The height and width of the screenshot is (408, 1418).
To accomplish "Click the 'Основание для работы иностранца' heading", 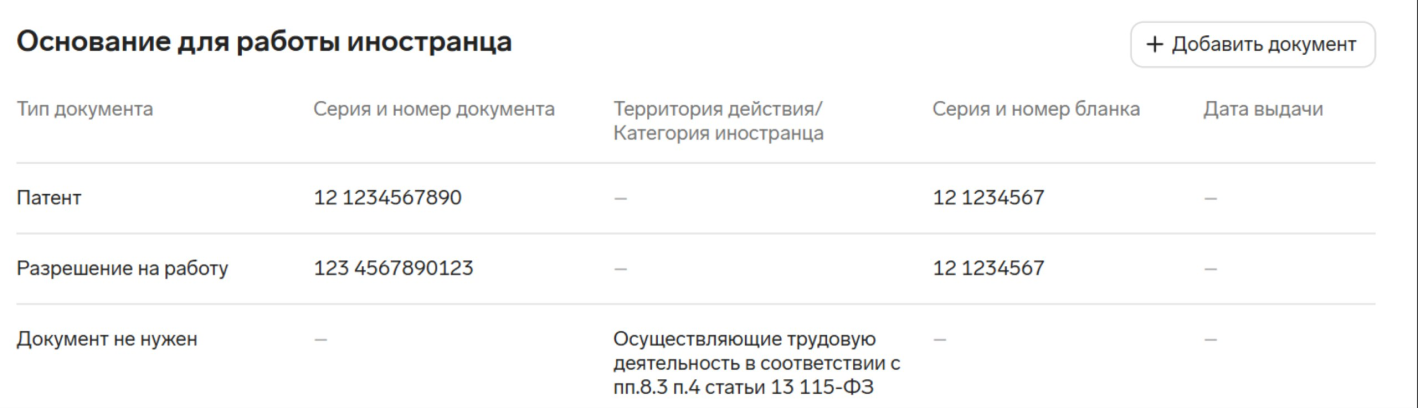I will pyautogui.click(x=264, y=42).
